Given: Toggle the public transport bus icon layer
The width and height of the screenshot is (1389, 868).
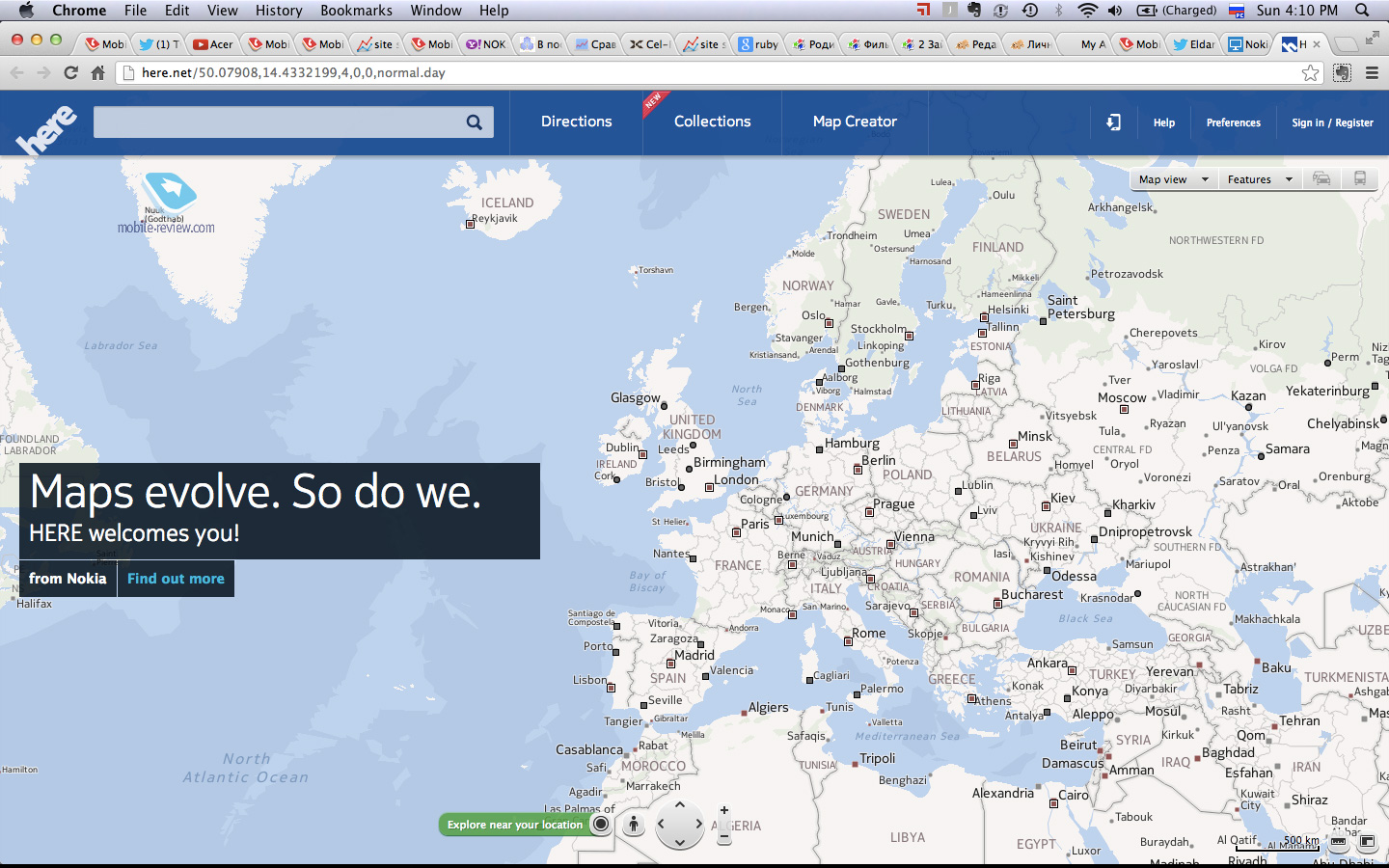Looking at the screenshot, I should (1360, 179).
